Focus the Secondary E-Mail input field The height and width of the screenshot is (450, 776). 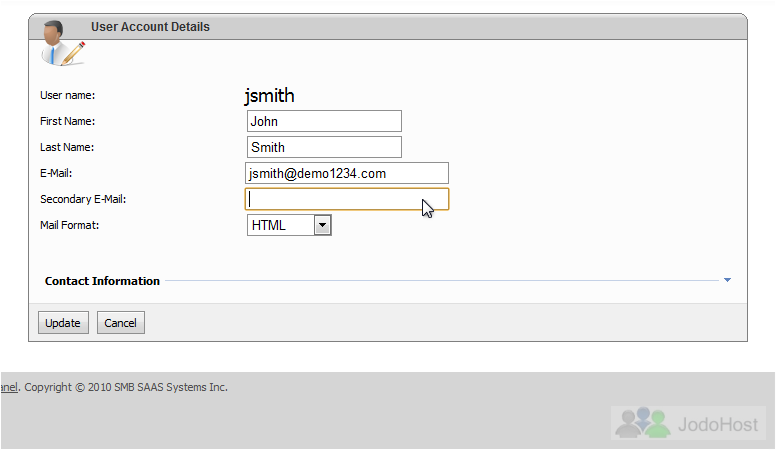[347, 199]
